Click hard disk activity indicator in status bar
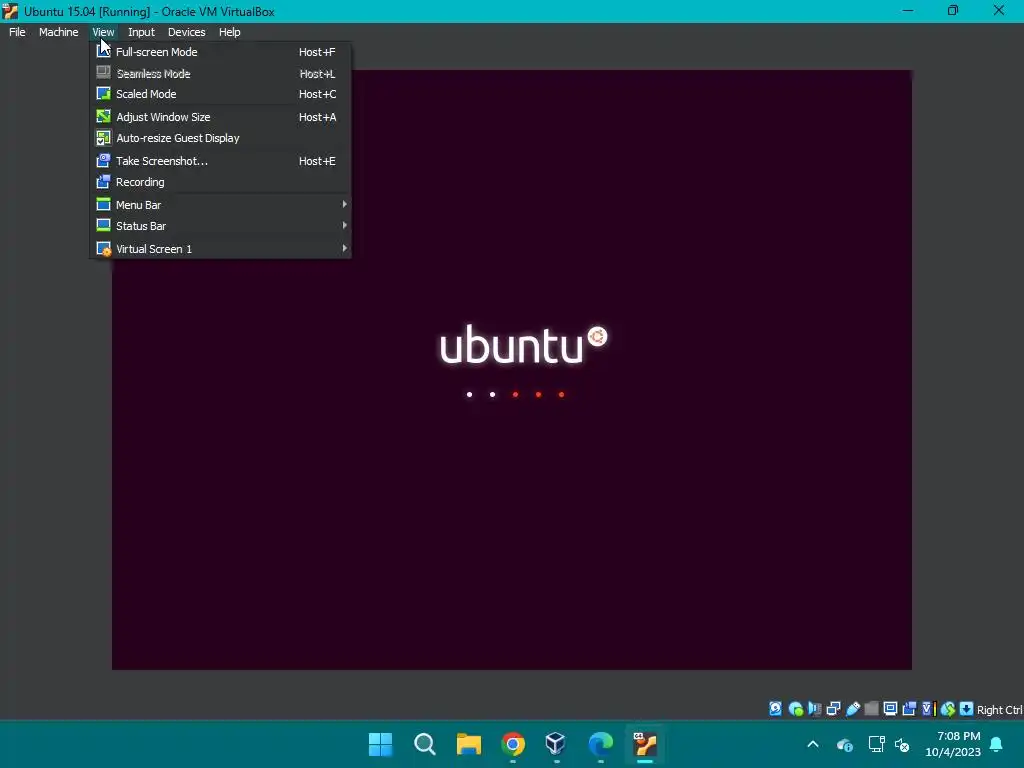The height and width of the screenshot is (768, 1024). coord(775,709)
